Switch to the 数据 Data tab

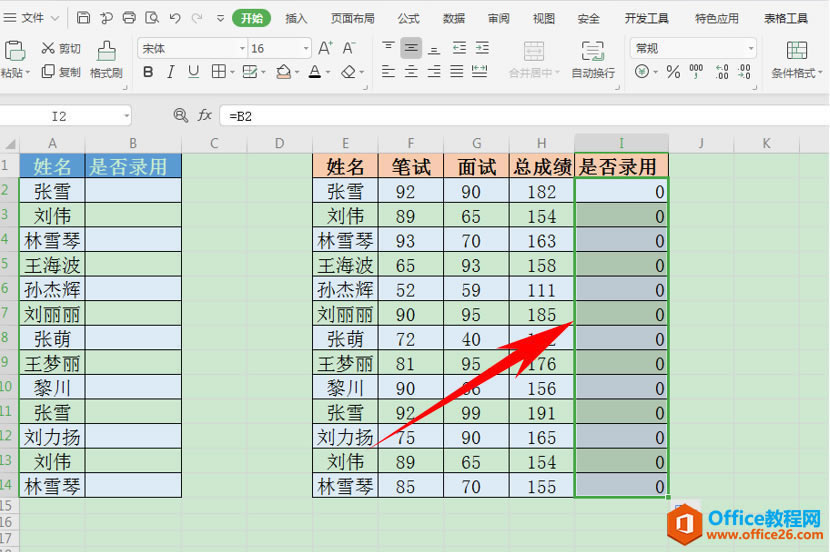pyautogui.click(x=454, y=19)
